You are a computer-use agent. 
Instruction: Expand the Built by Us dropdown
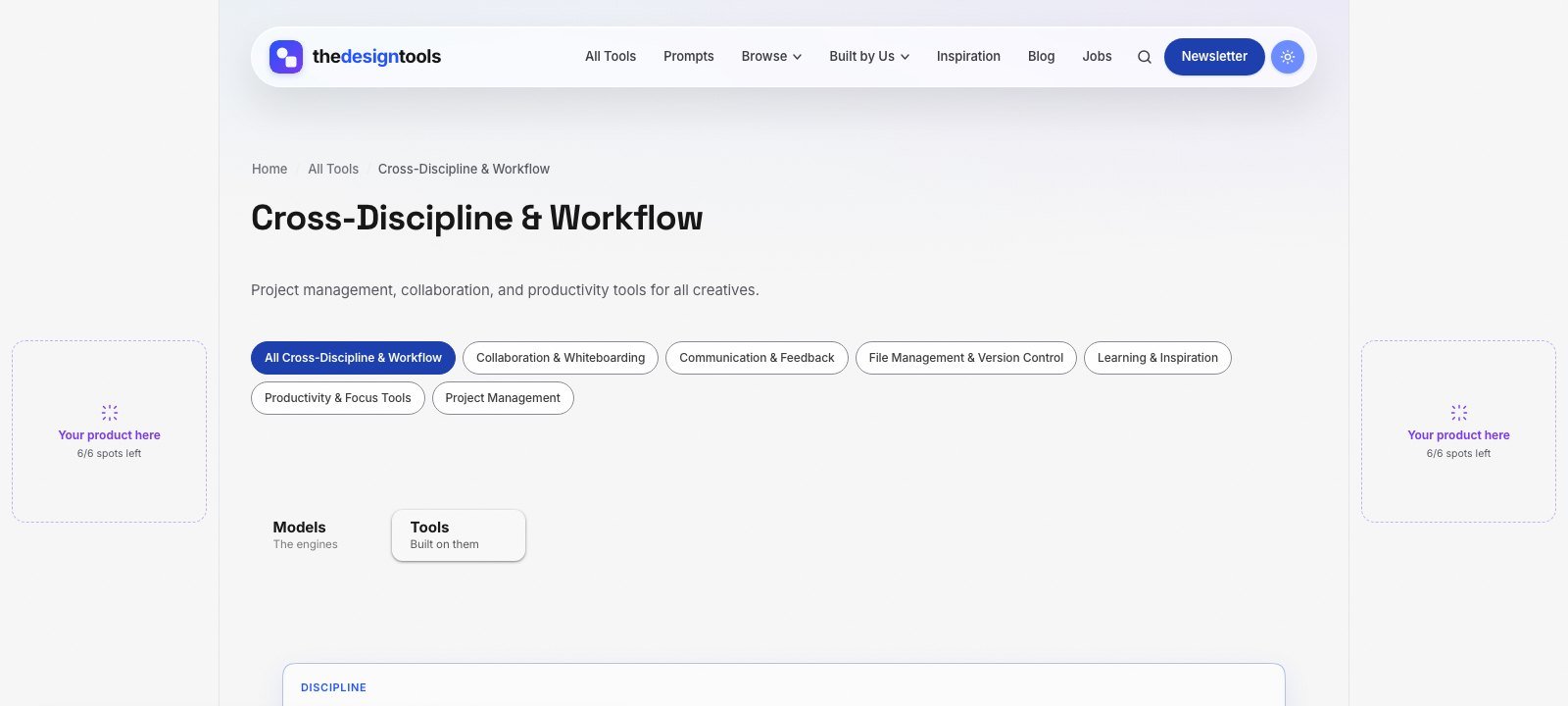(x=869, y=57)
